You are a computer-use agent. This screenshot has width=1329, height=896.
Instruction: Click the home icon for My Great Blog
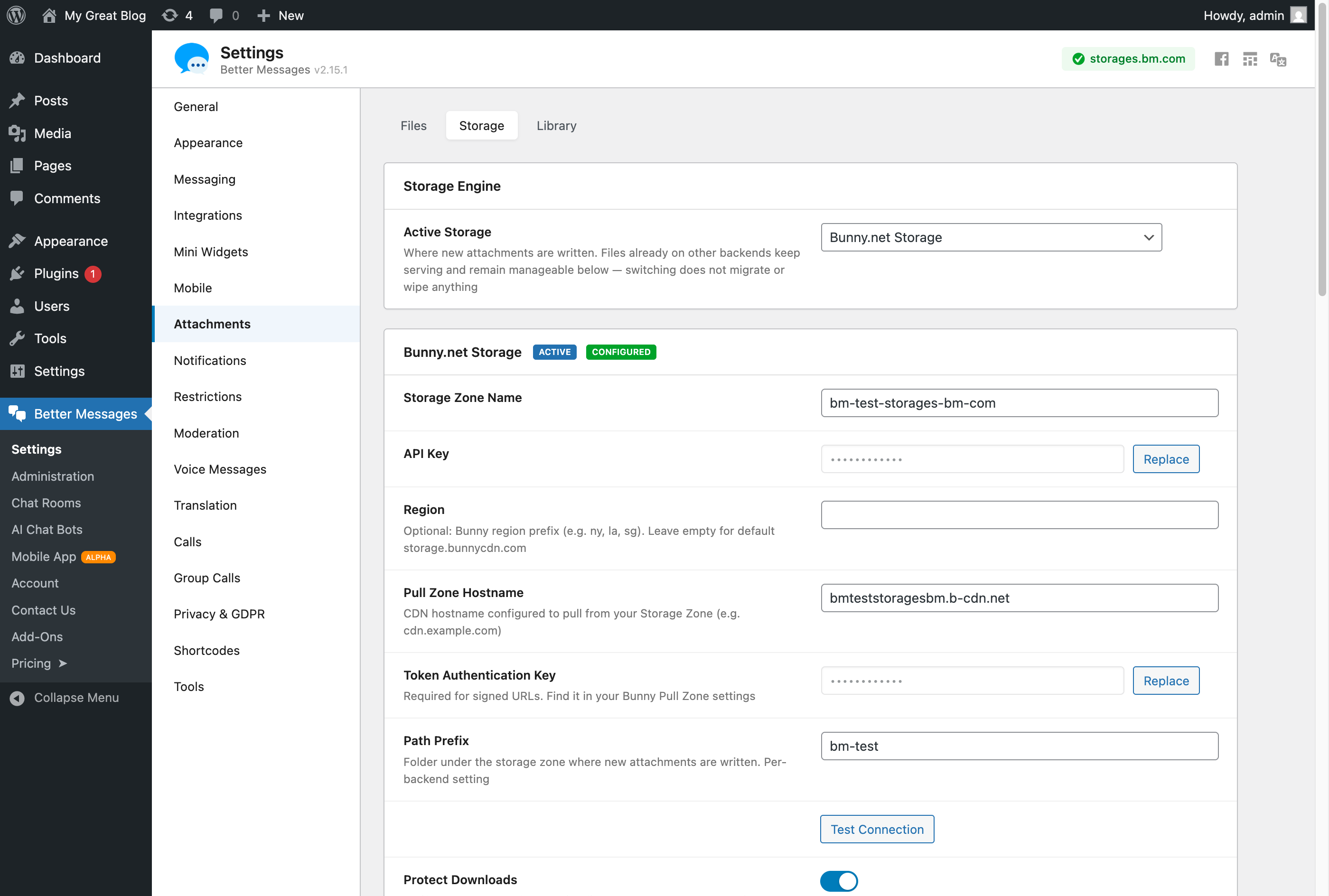point(49,16)
